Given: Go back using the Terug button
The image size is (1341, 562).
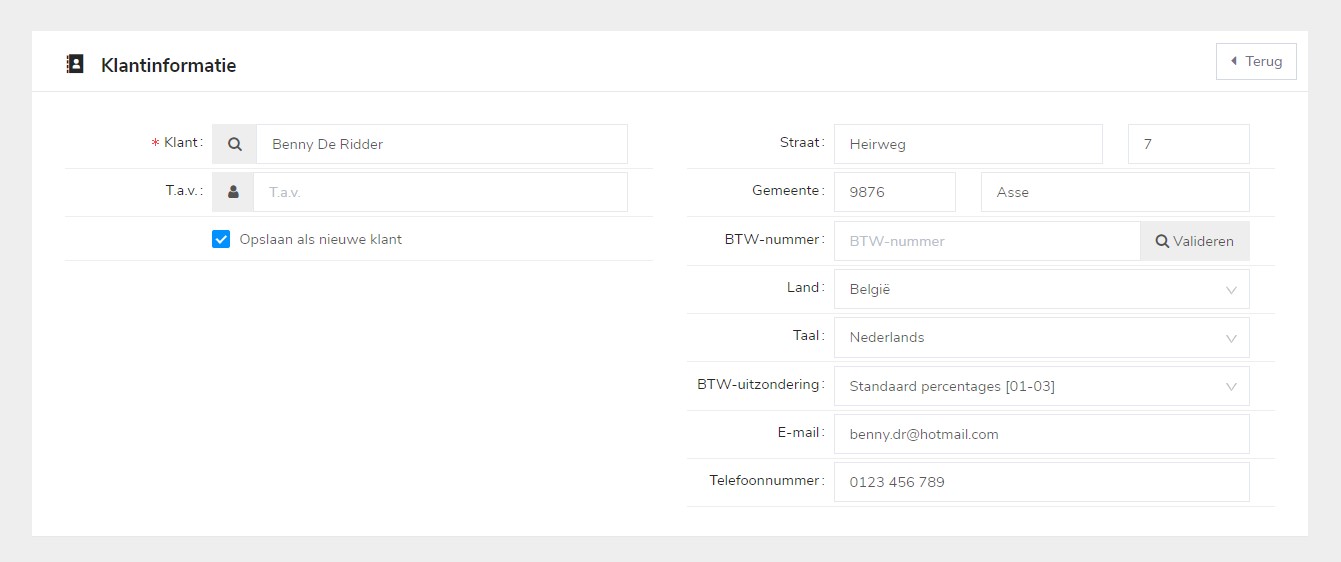Looking at the screenshot, I should pyautogui.click(x=1256, y=61).
